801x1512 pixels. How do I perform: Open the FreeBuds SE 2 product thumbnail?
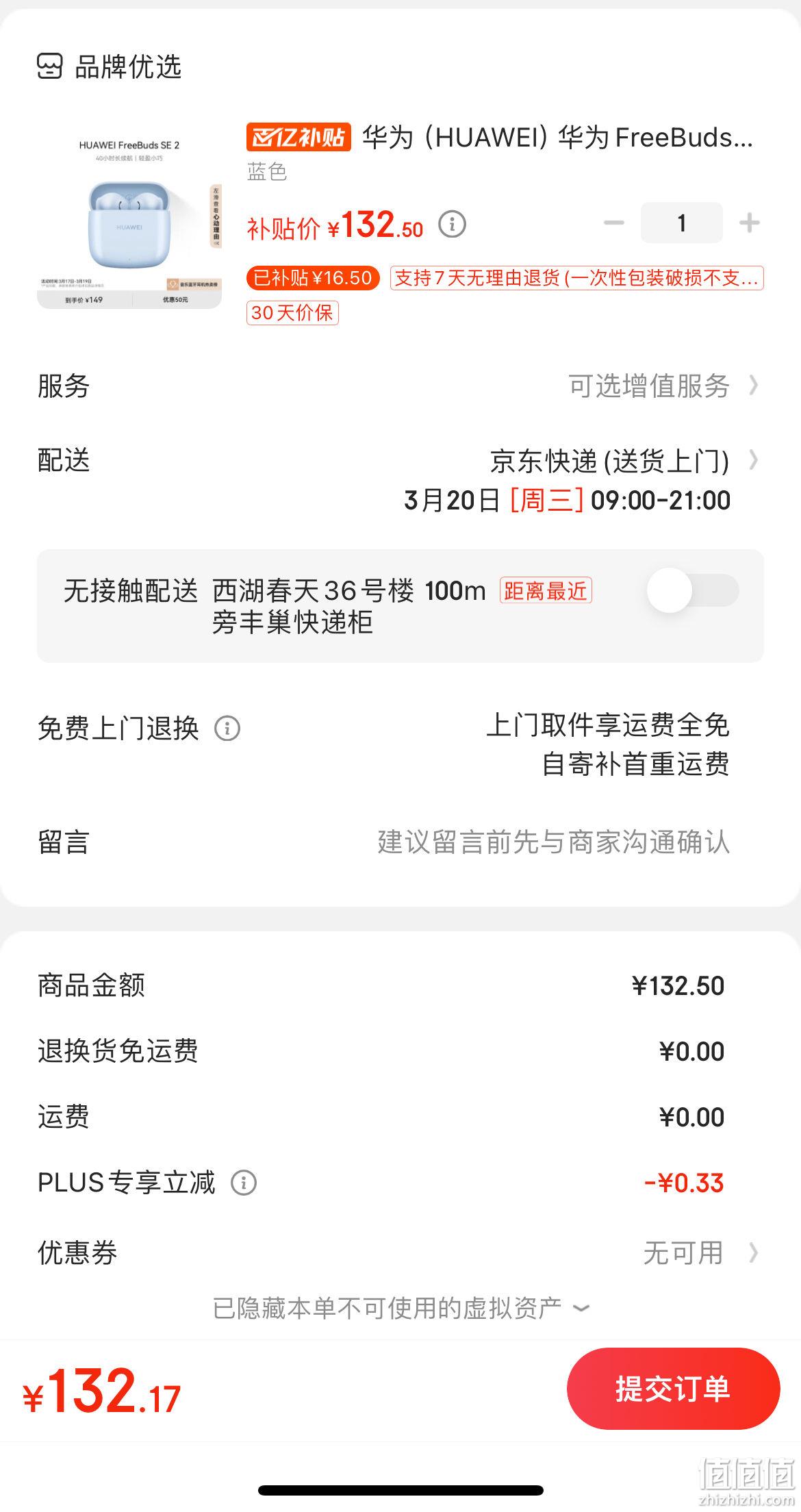pos(129,216)
